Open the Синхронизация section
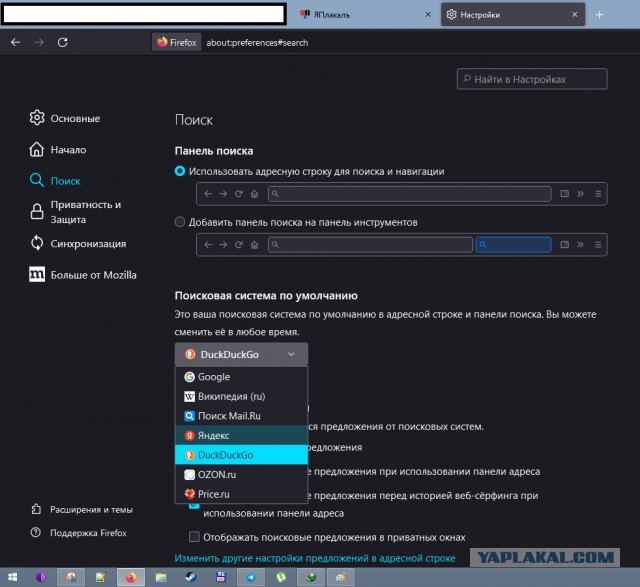 coord(78,244)
